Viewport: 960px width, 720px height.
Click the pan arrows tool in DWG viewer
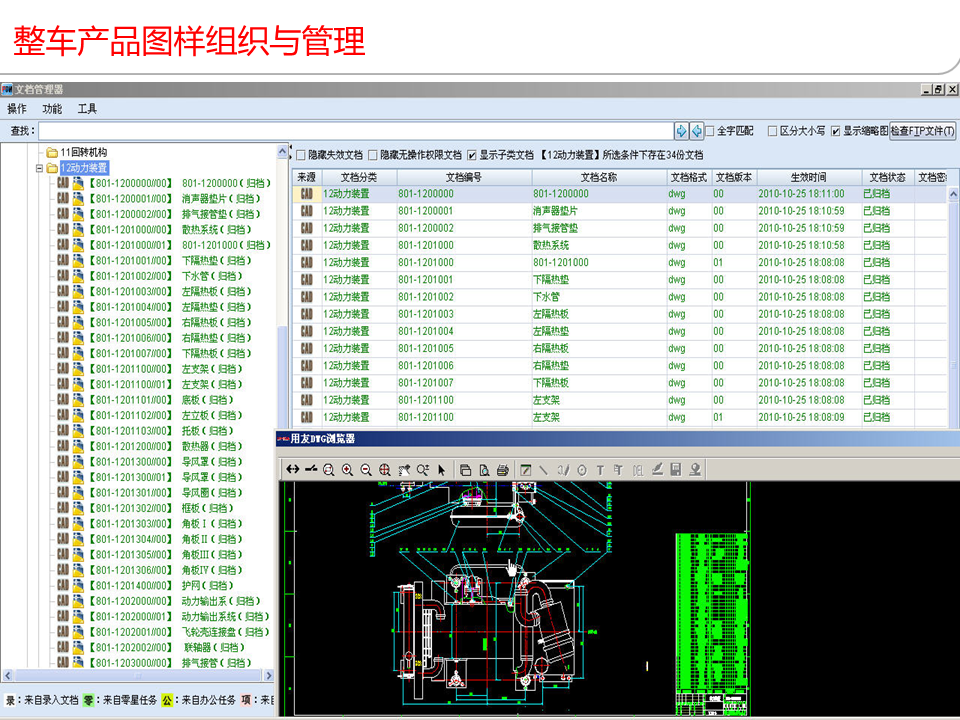(x=293, y=470)
